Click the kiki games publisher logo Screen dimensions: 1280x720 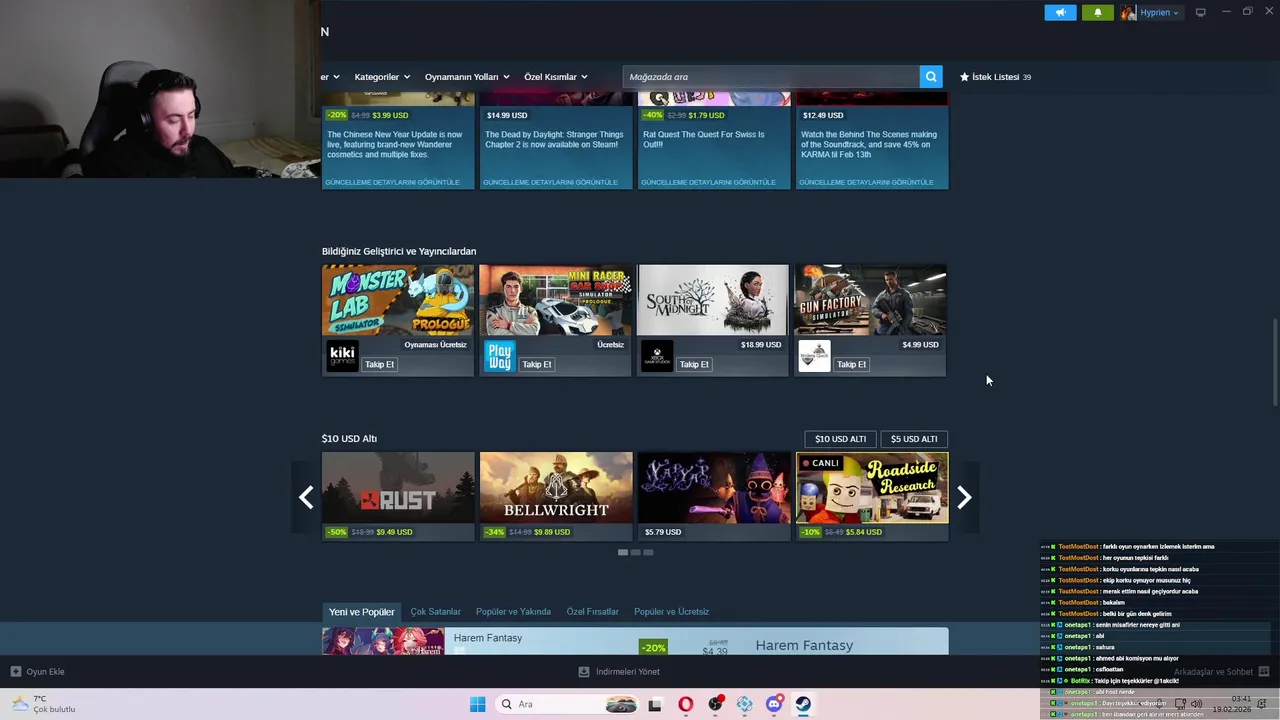(342, 356)
